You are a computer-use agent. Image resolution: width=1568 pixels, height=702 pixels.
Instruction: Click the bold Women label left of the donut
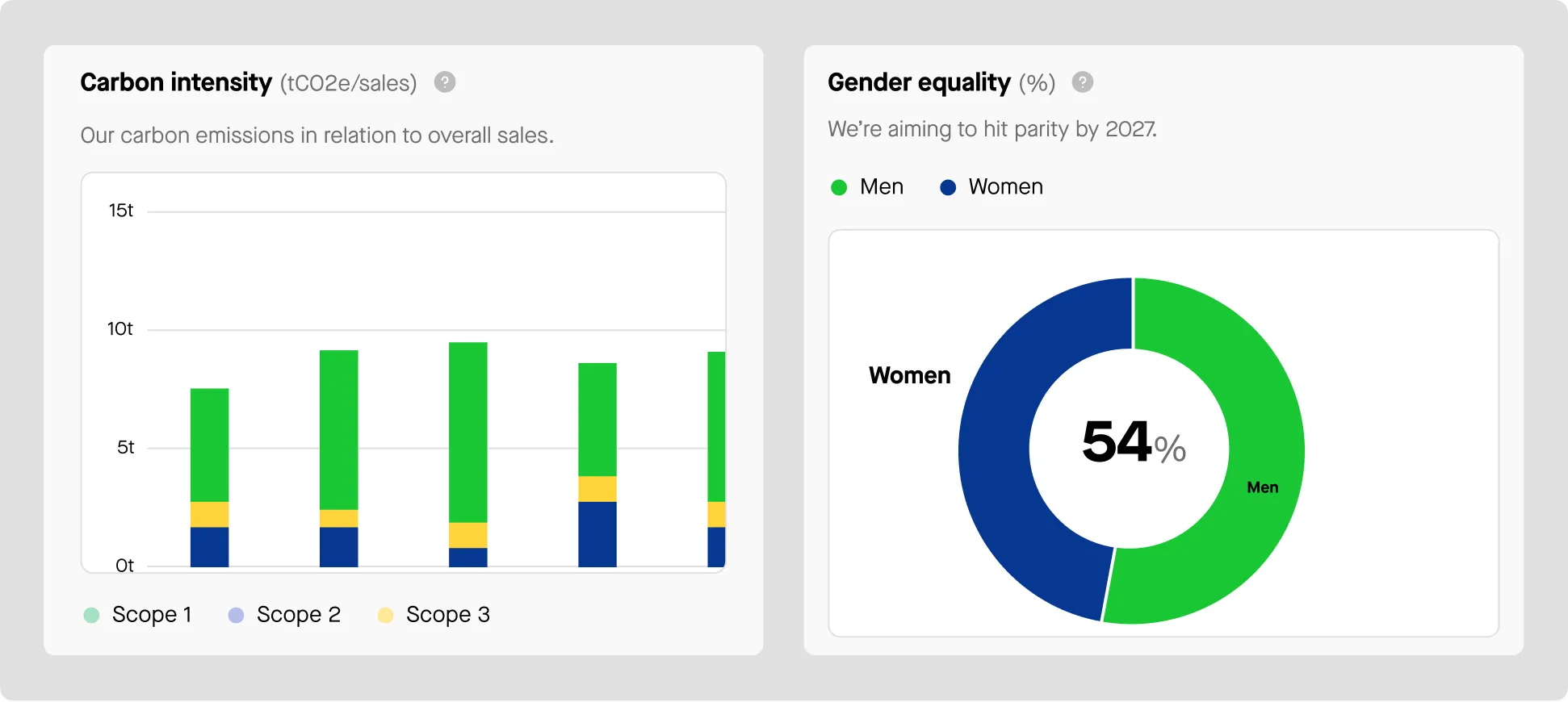(x=909, y=376)
